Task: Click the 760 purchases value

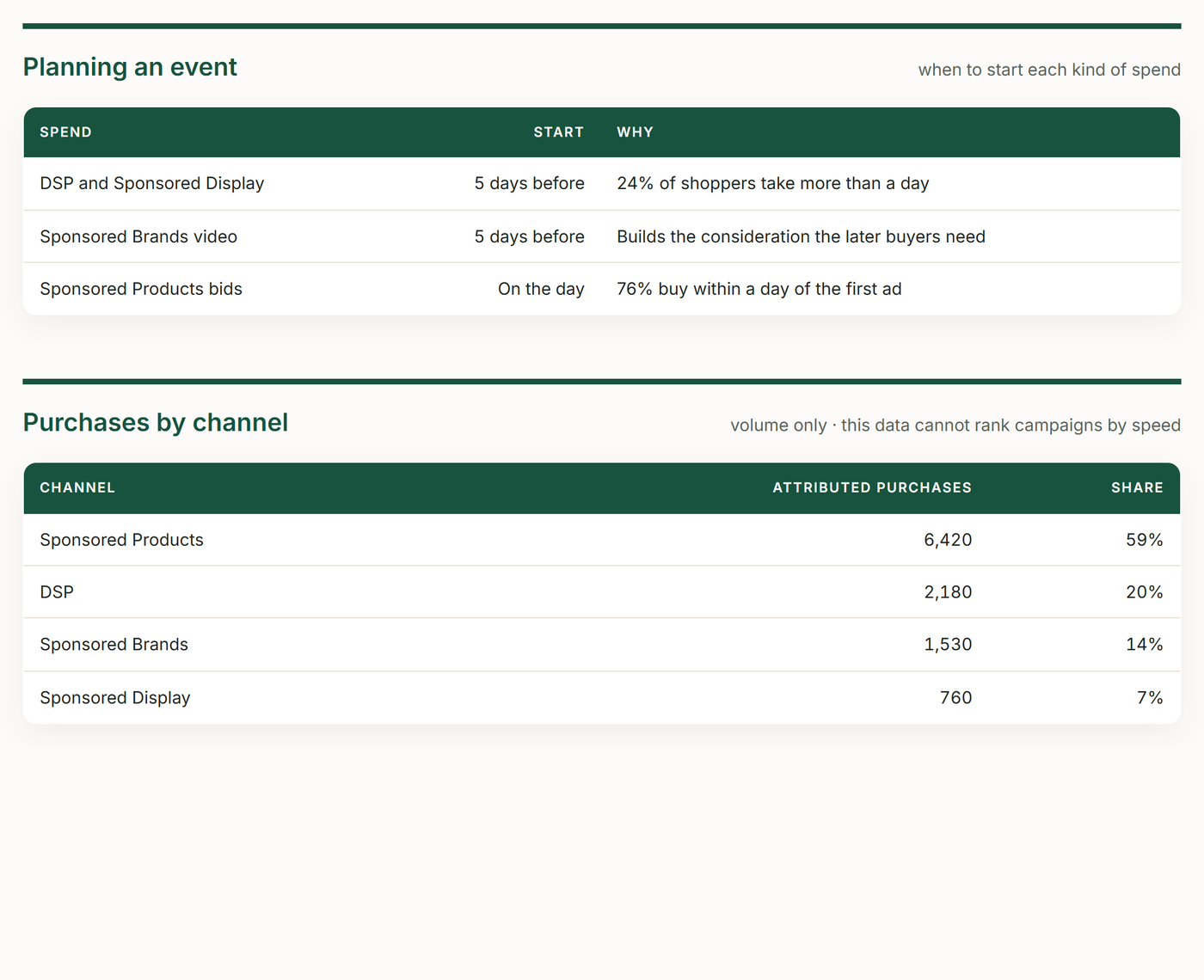Action: point(956,698)
